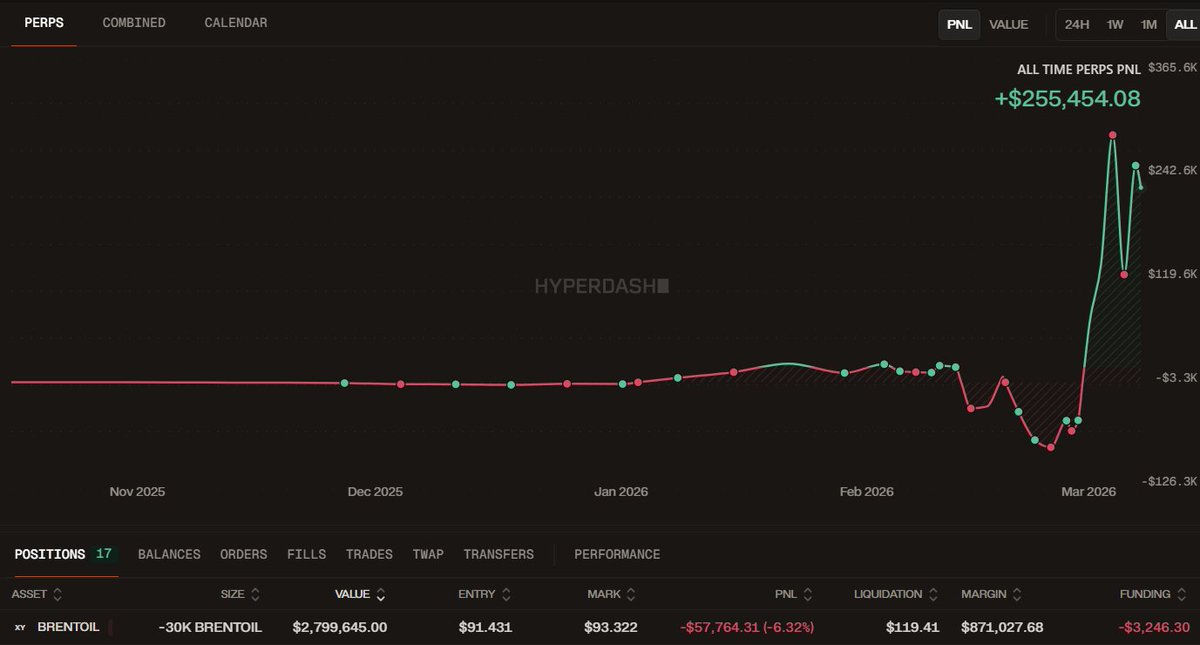
Task: Click the latest green data point on the chart
Action: point(1136,165)
